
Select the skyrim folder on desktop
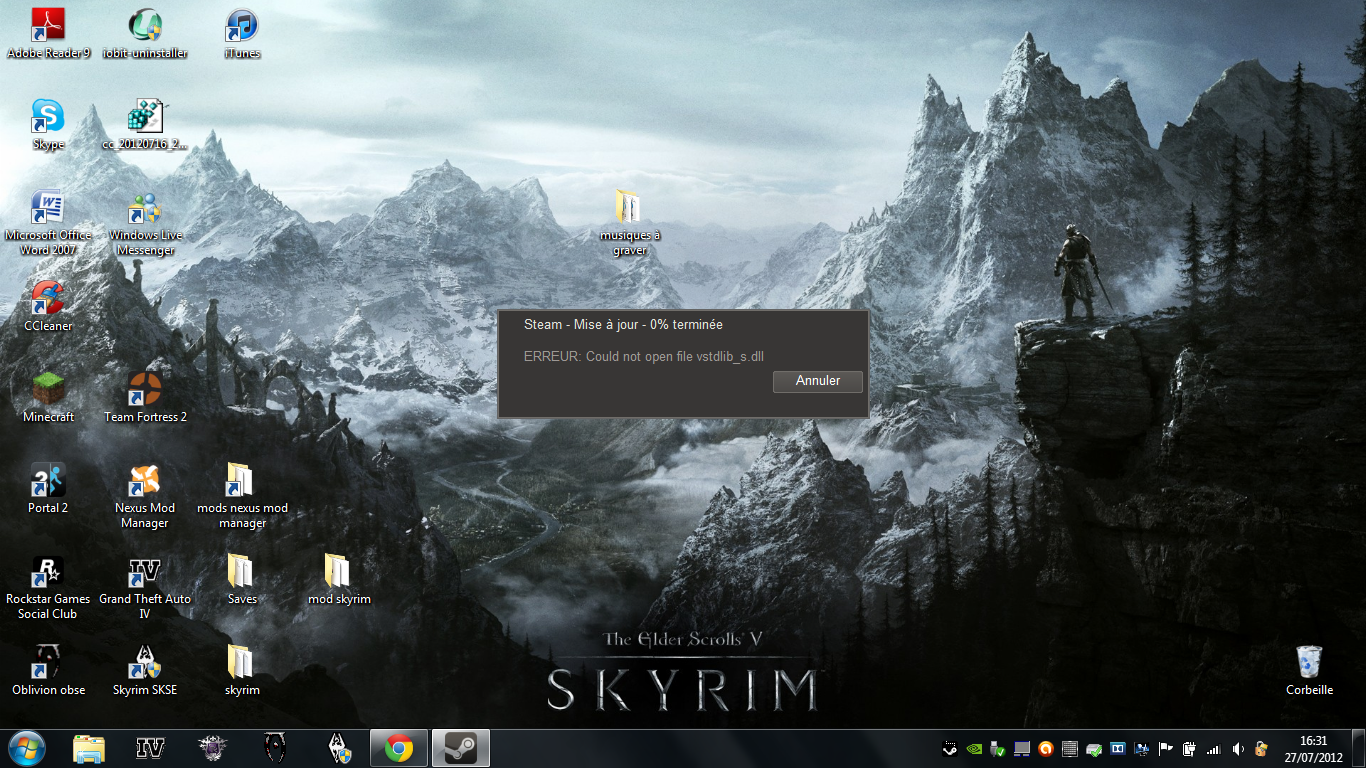tap(242, 670)
